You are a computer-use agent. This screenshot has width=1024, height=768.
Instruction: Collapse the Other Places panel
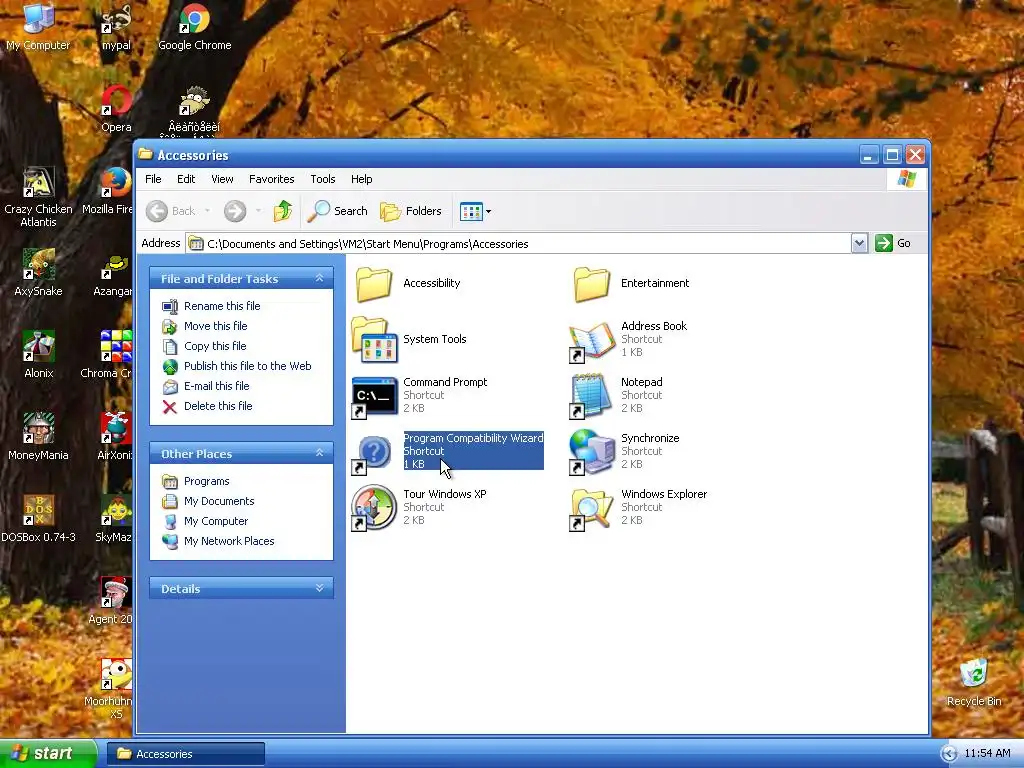point(319,453)
